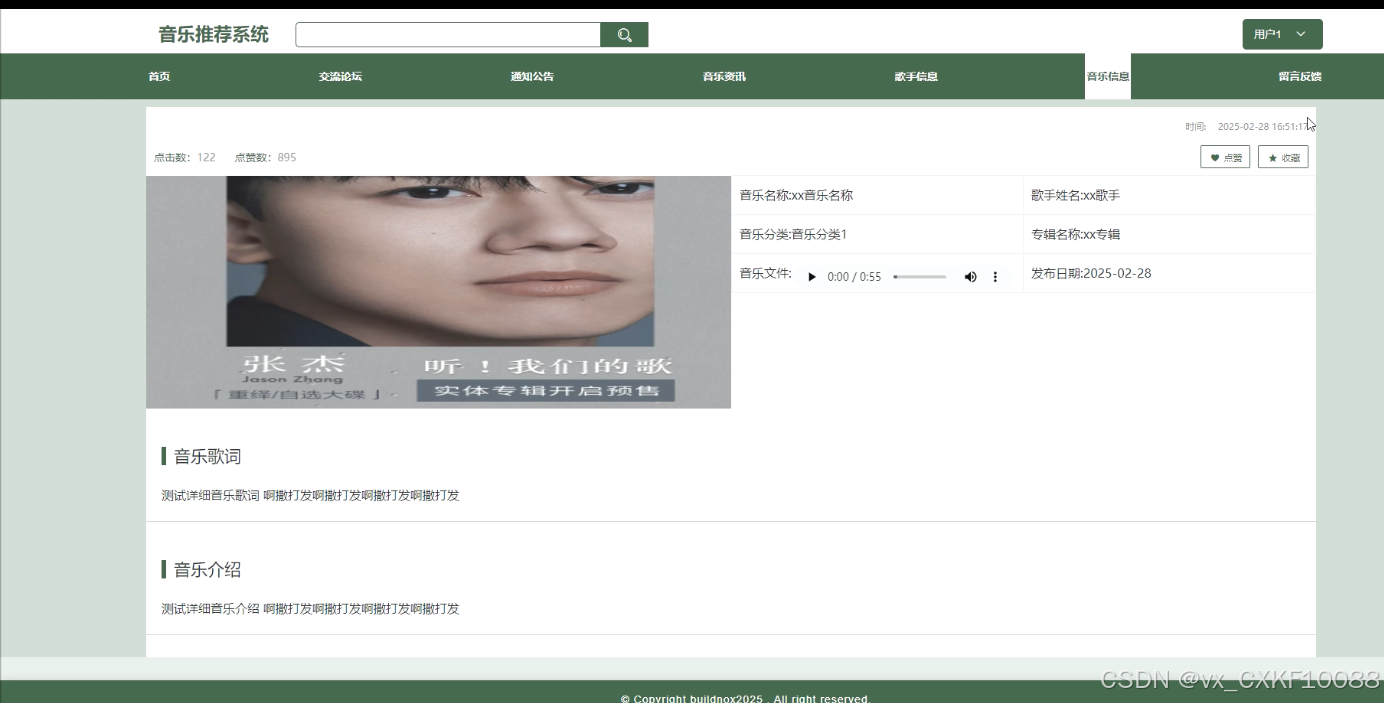Click the 点赞数: 895 text

265,157
